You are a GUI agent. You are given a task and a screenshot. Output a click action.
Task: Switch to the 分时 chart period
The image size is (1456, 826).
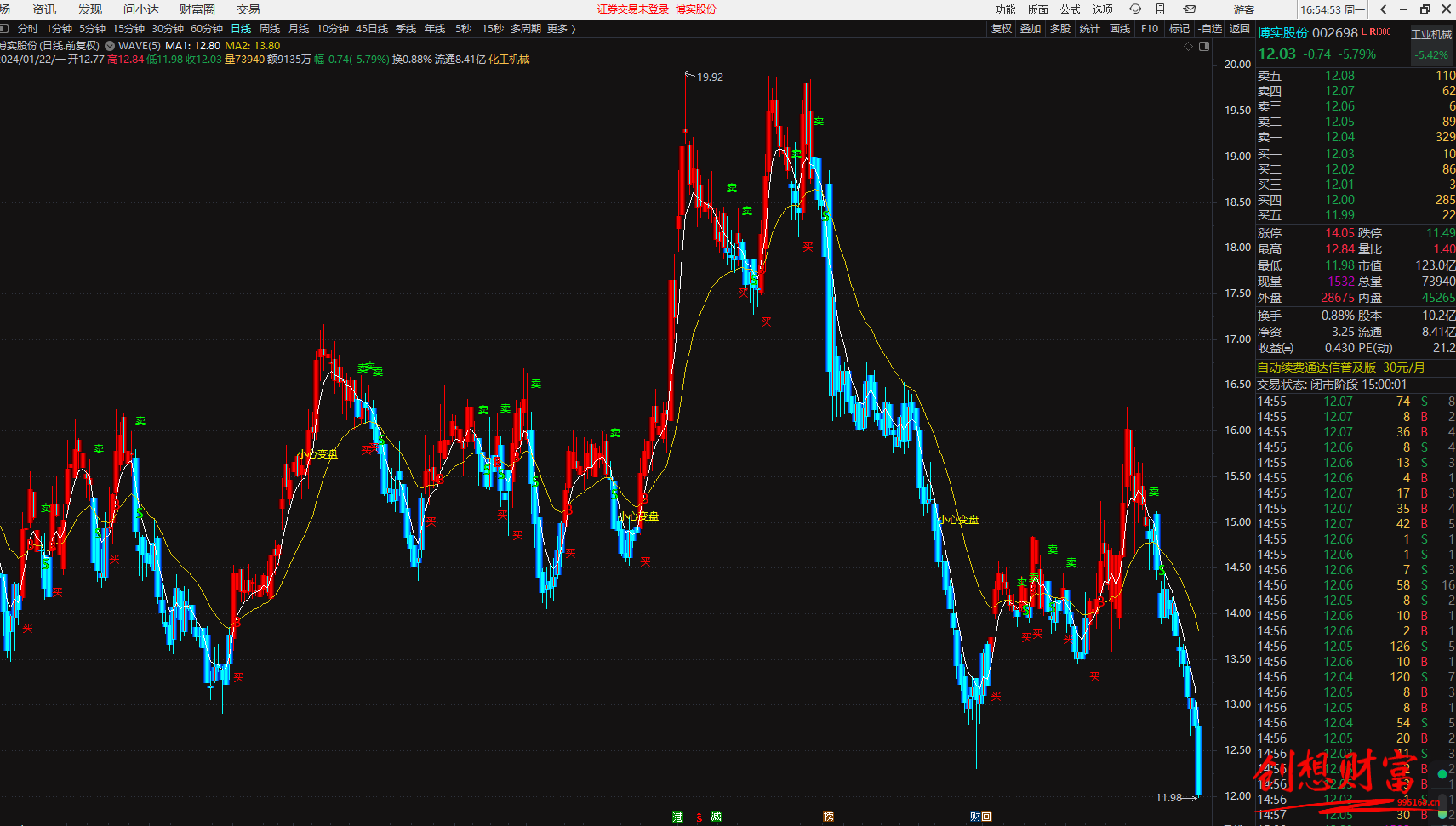[28, 29]
